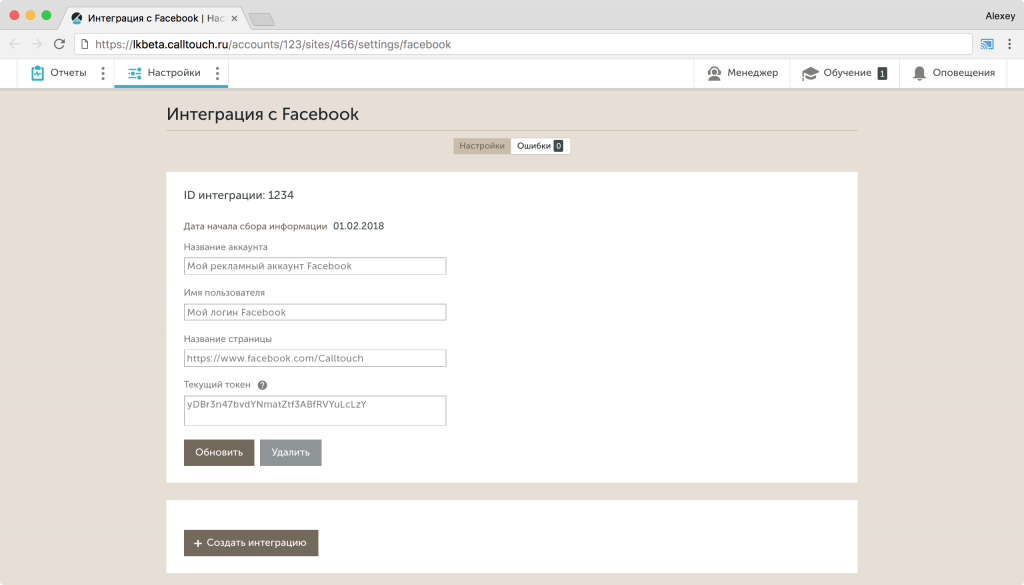The height and width of the screenshot is (585, 1024).
Task: Click the browser forward arrow
Action: [x=37, y=44]
